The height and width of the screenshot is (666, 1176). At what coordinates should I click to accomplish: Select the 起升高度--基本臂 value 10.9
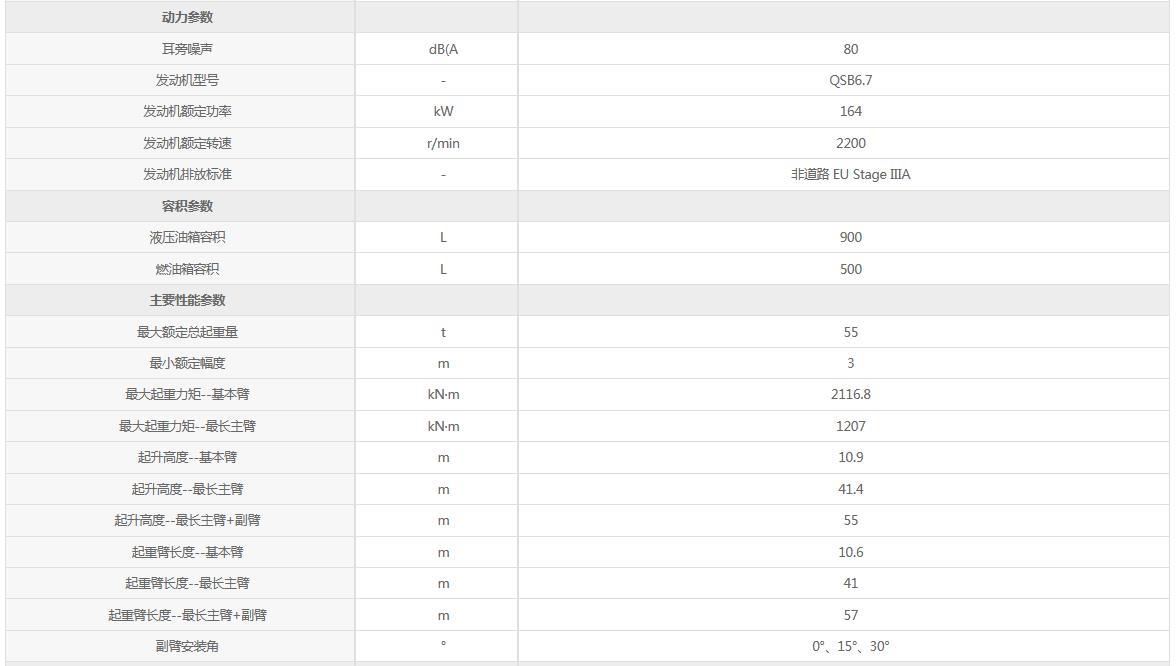pyautogui.click(x=850, y=458)
